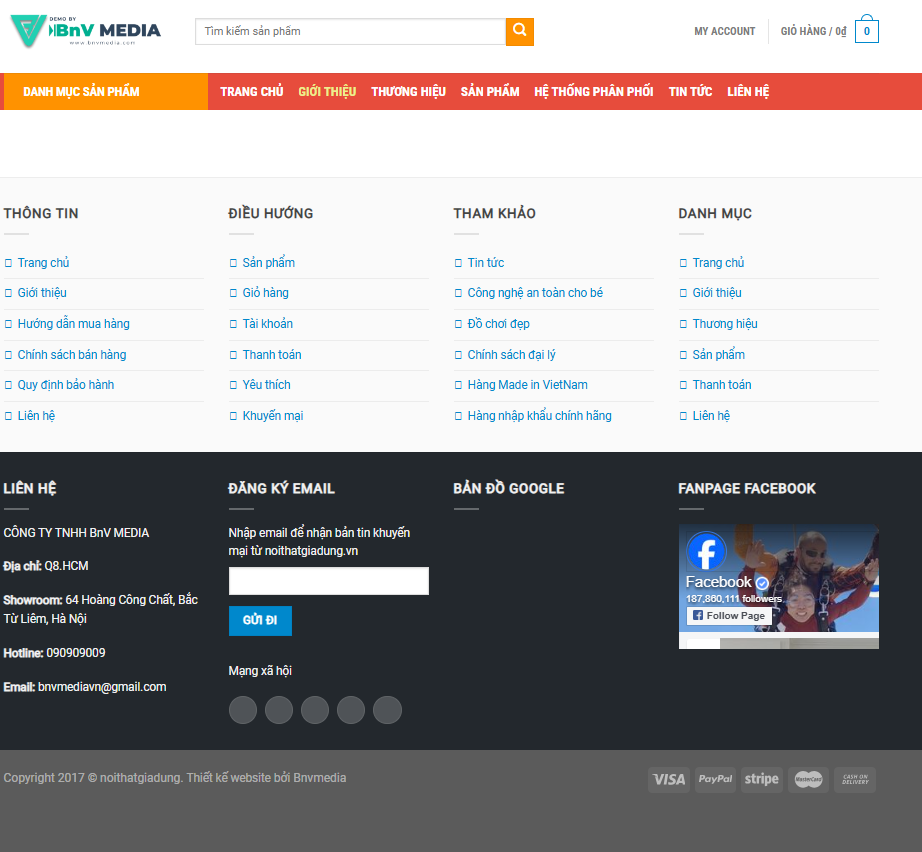Open Hướng dẫn mua hàng link

(74, 323)
